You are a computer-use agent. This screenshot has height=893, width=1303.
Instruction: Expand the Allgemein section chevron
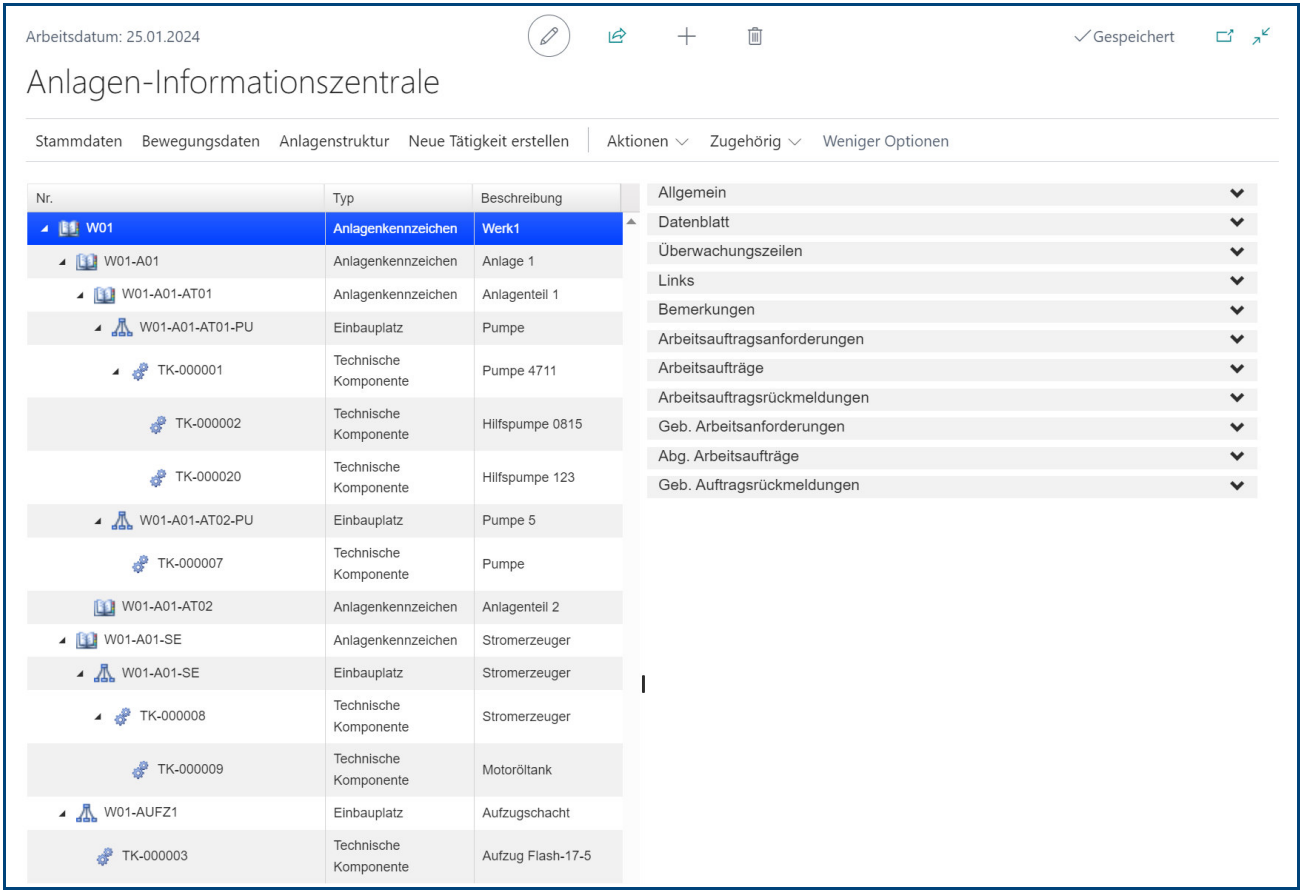(x=1237, y=193)
